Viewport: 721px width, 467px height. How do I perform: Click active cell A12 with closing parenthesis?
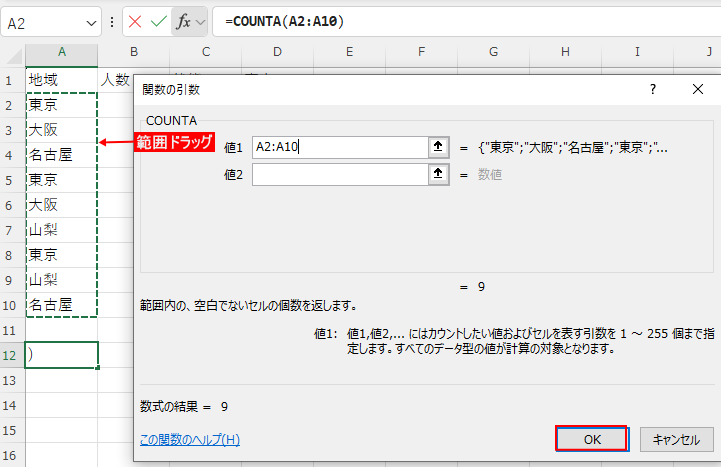coord(62,355)
